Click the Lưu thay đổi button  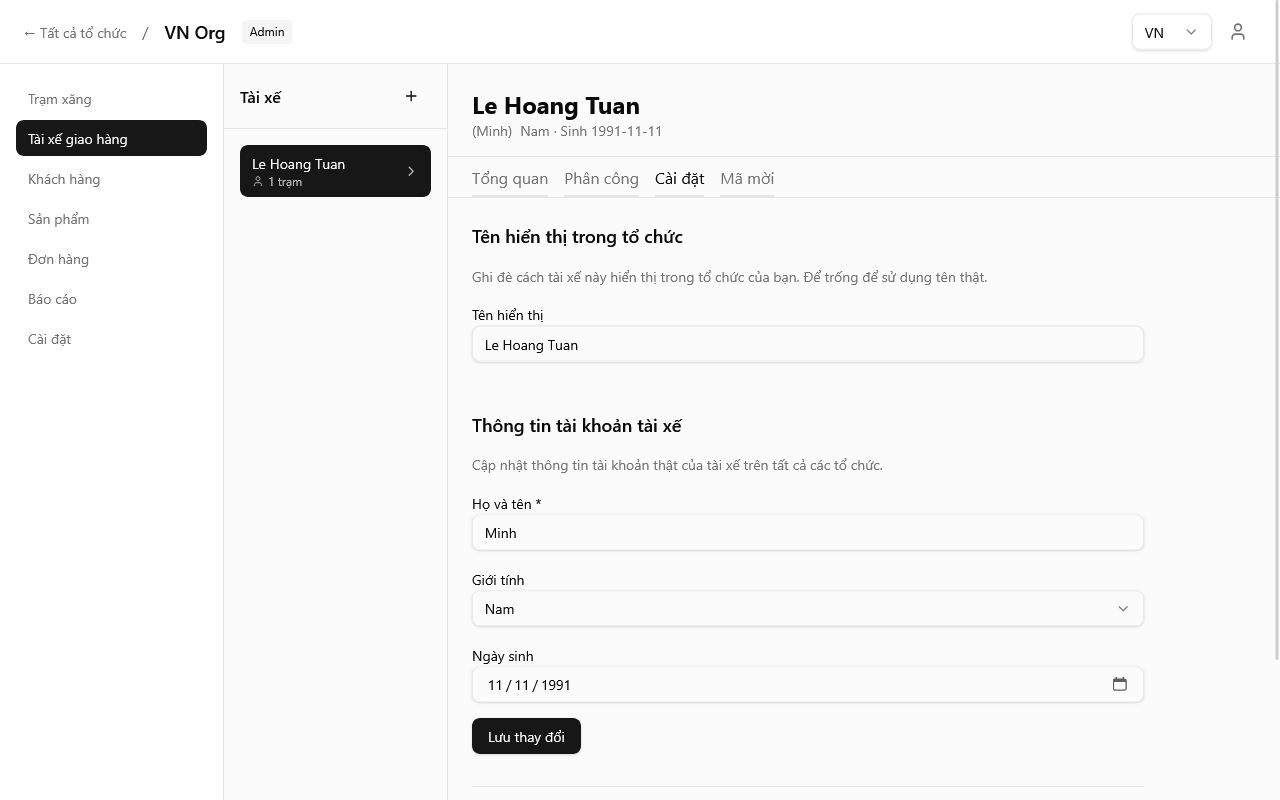tap(526, 737)
